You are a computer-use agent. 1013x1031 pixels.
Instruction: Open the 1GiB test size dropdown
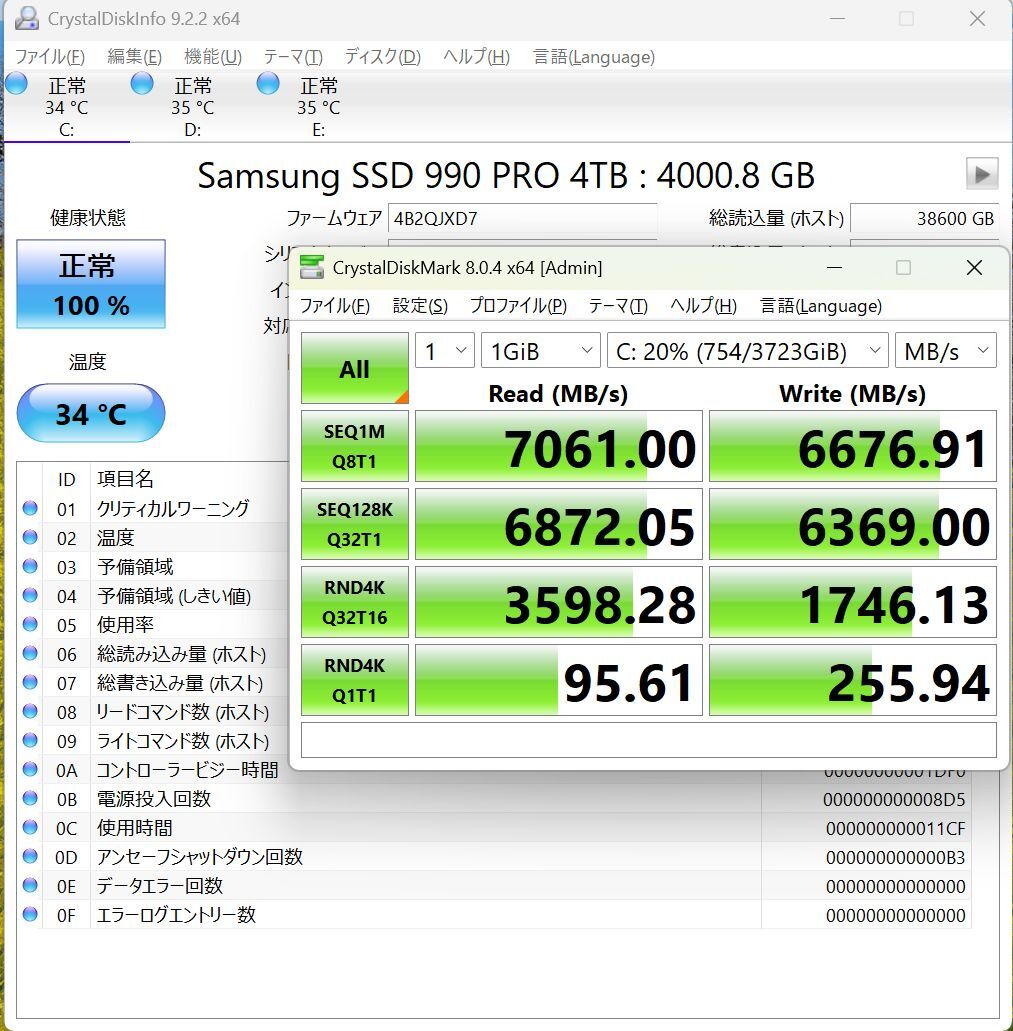click(540, 352)
